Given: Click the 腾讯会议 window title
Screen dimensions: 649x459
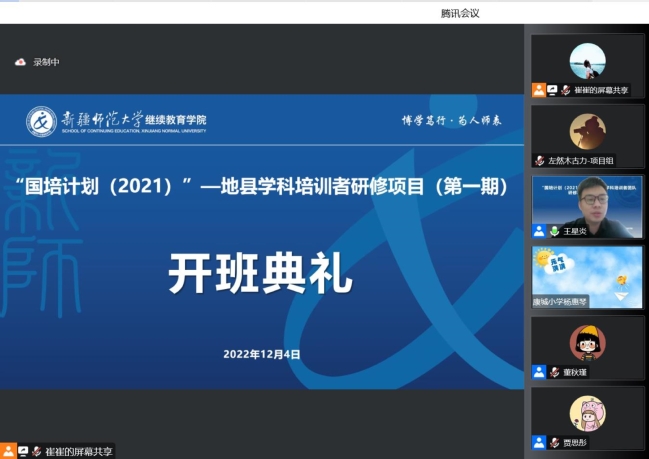Looking at the screenshot, I should coord(460,12).
